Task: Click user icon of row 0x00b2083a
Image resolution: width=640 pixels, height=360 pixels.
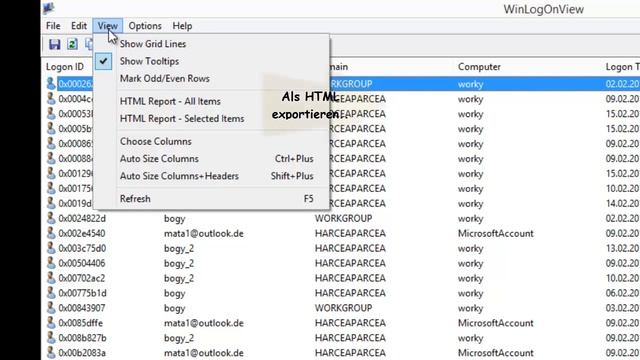Action: (x=51, y=352)
